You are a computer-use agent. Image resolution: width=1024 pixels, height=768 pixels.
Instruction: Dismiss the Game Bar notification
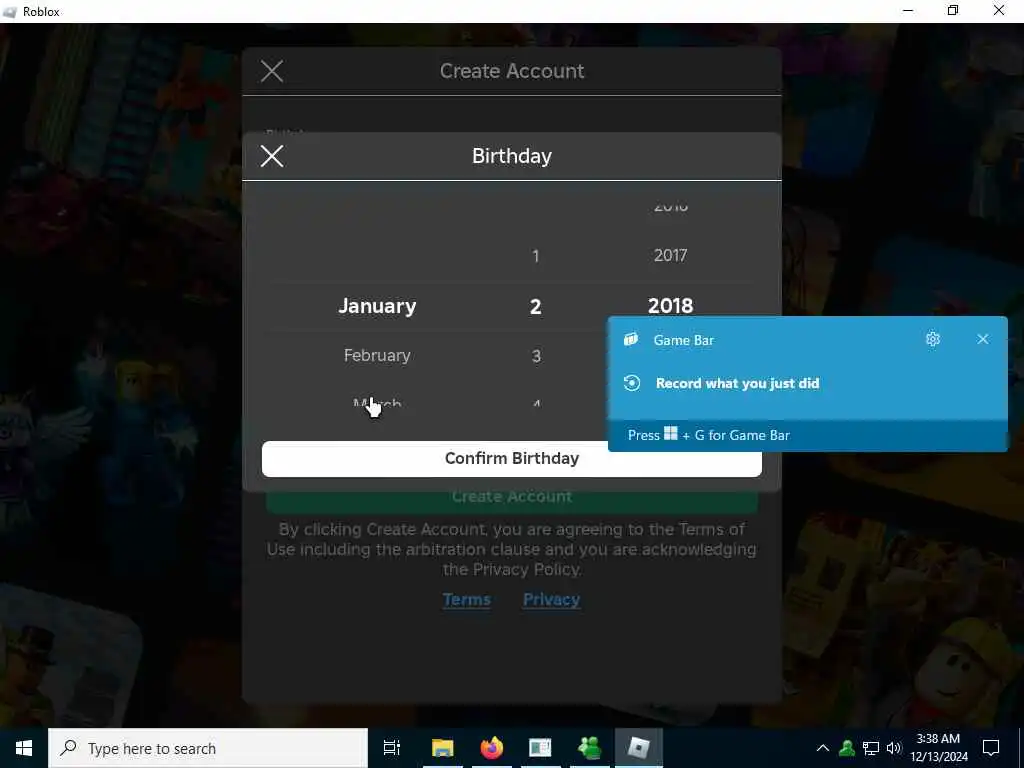pos(982,339)
